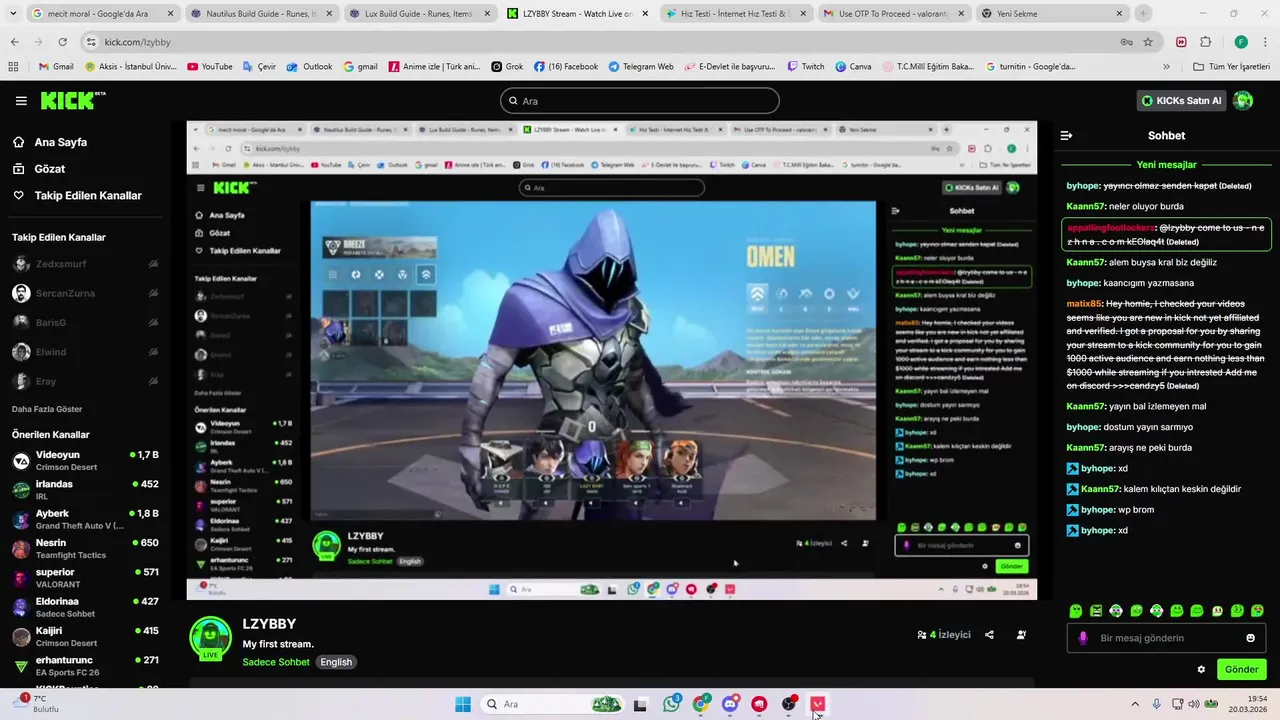Open Kaijiri recommended channel
The height and width of the screenshot is (720, 1280).
pos(84,637)
